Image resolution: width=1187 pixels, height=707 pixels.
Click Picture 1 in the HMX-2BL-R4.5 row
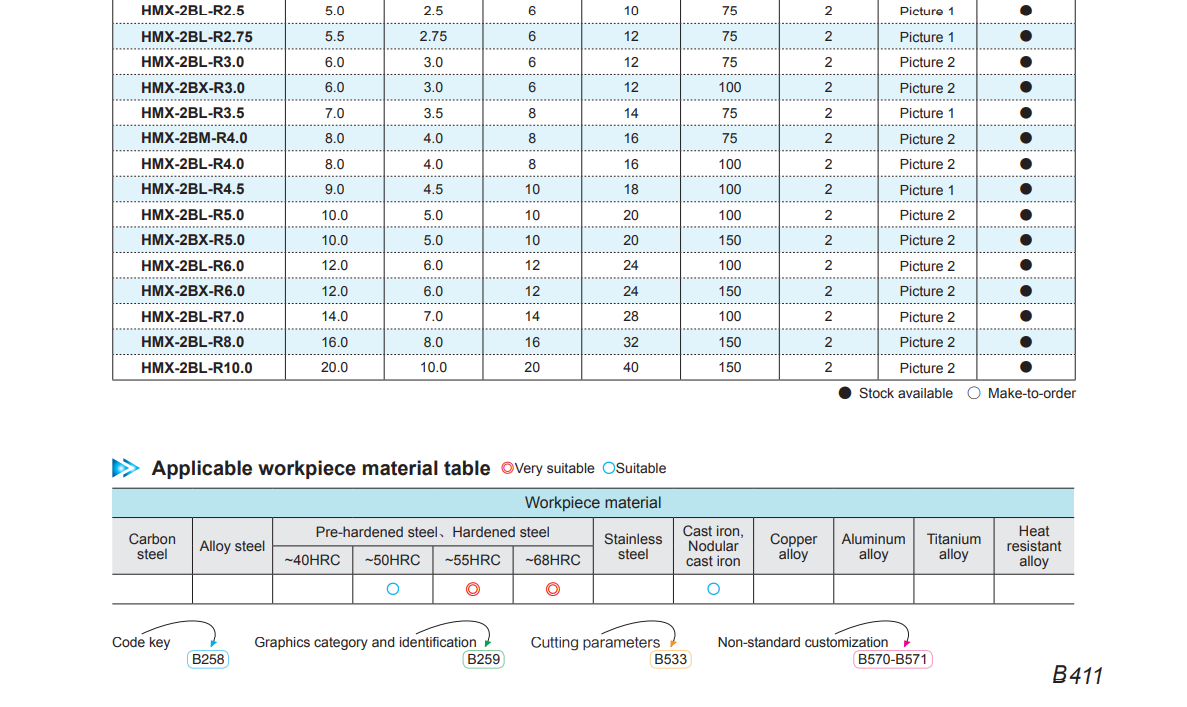click(x=927, y=189)
